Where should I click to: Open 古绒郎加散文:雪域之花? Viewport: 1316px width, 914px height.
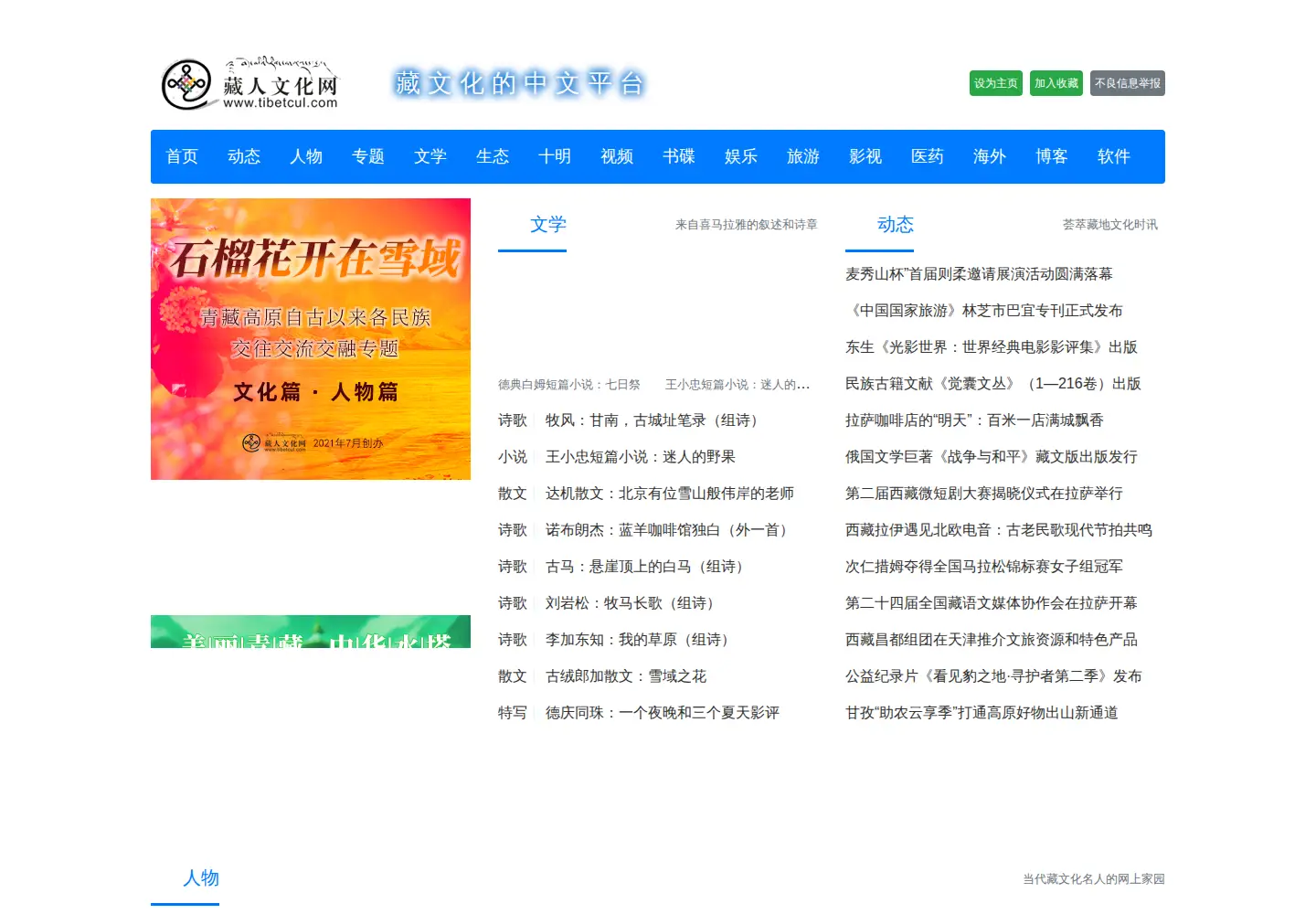626,676
